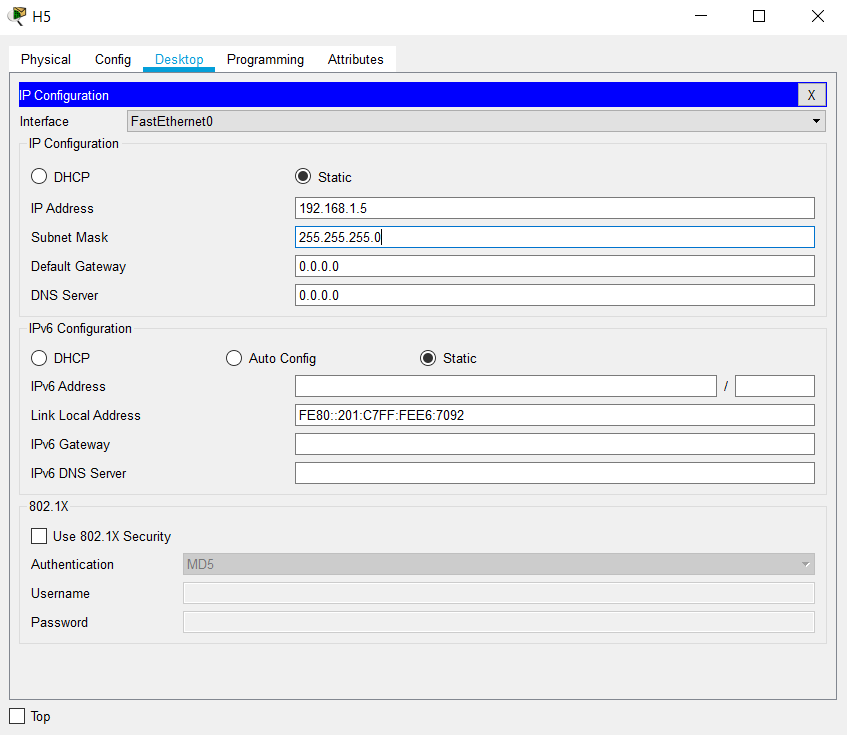Open the Attributes tab

(x=355, y=59)
